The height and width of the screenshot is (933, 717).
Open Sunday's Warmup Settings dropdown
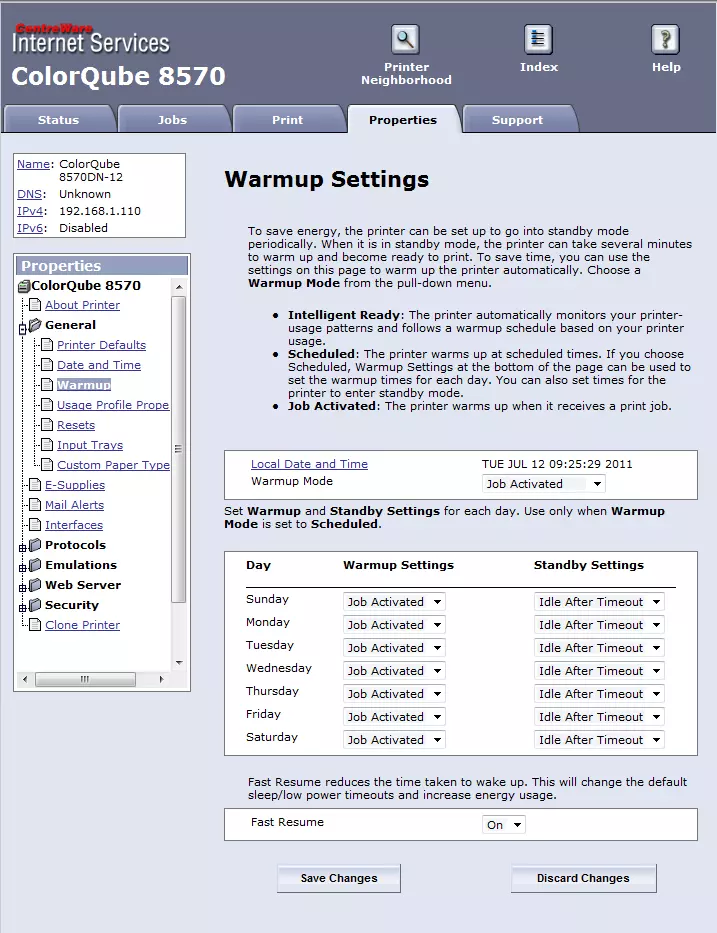394,602
